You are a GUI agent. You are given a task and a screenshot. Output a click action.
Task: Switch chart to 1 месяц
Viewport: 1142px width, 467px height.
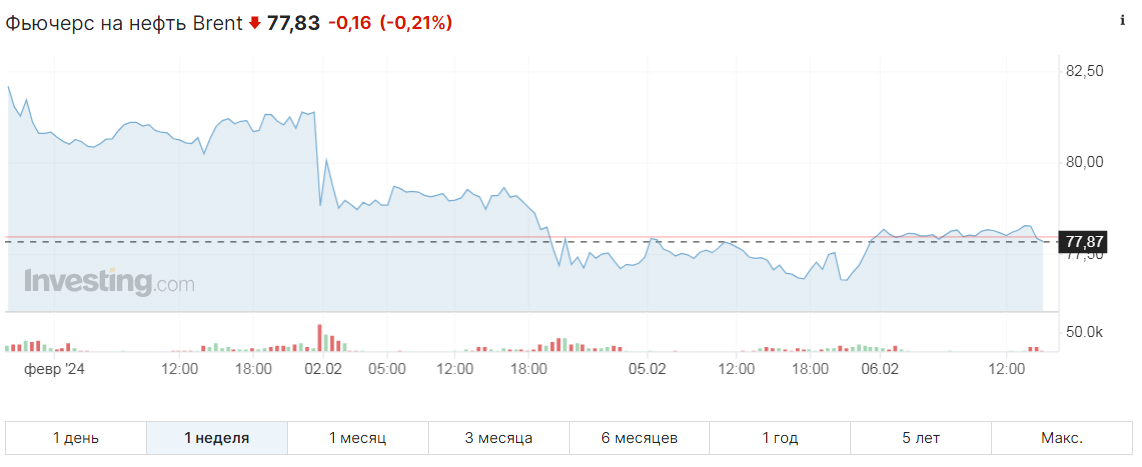tap(358, 439)
